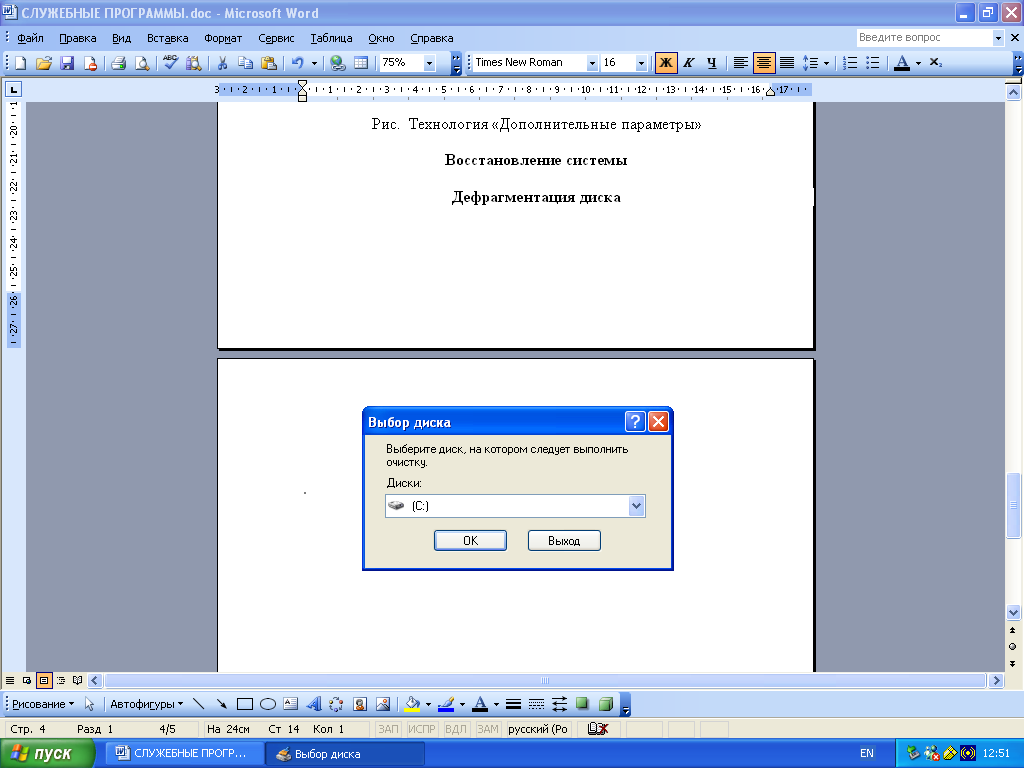This screenshot has width=1024, height=768.
Task: Apply numbered list formatting
Action: [x=850, y=63]
